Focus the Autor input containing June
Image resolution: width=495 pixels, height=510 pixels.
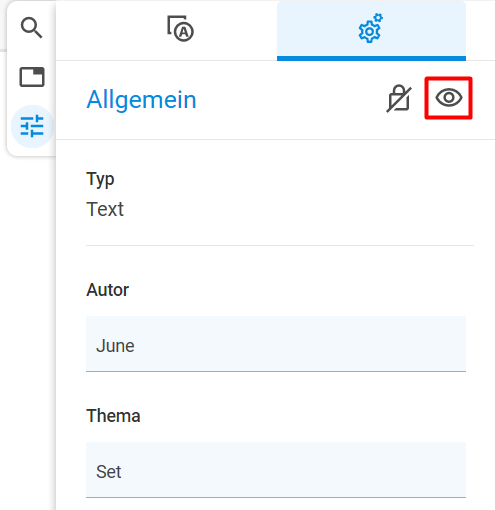tap(276, 344)
